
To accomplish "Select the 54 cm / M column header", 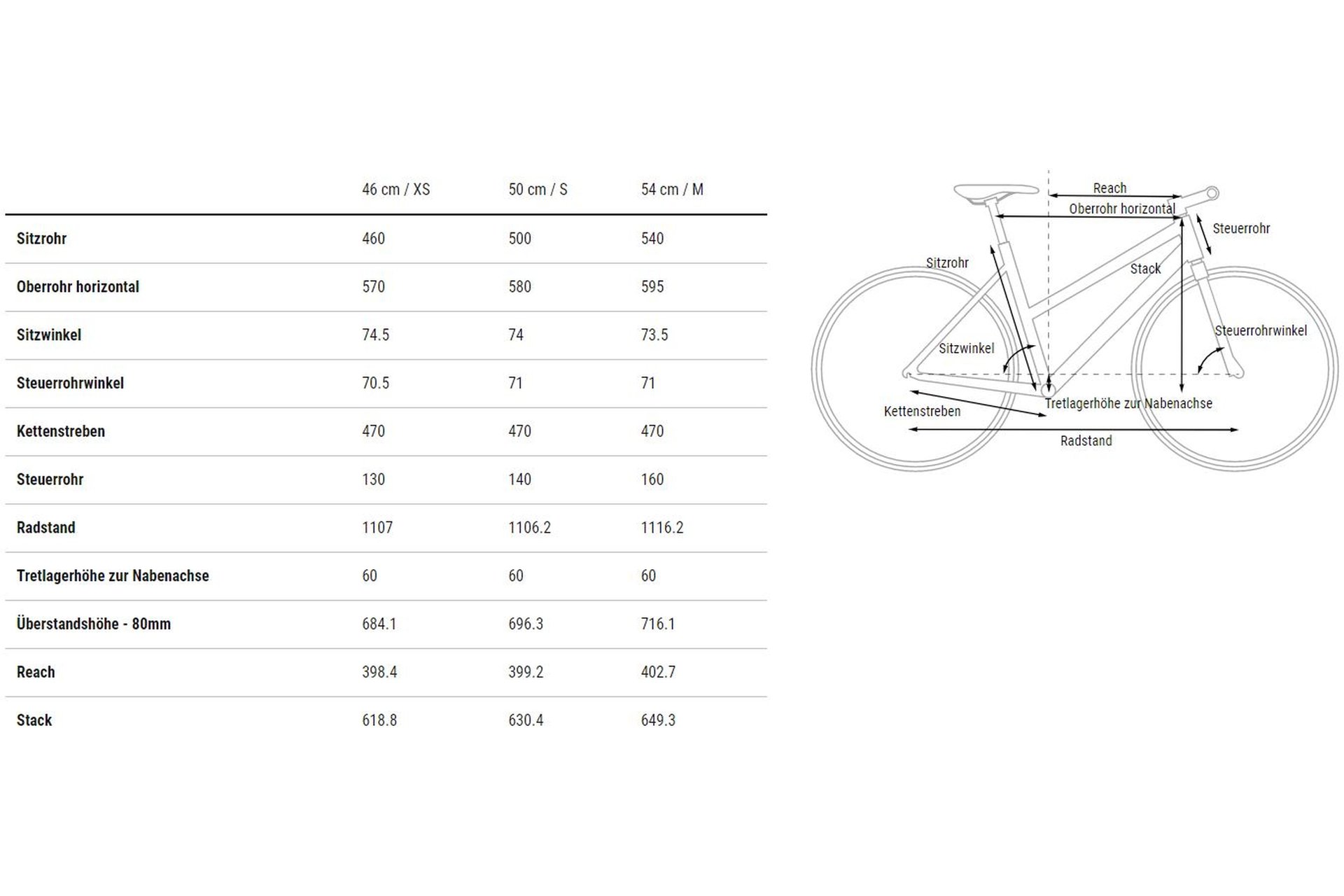I will pos(672,189).
